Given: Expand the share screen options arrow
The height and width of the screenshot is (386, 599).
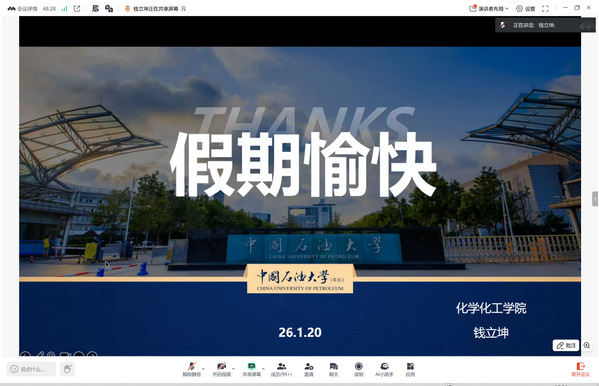Looking at the screenshot, I should click(263, 369).
